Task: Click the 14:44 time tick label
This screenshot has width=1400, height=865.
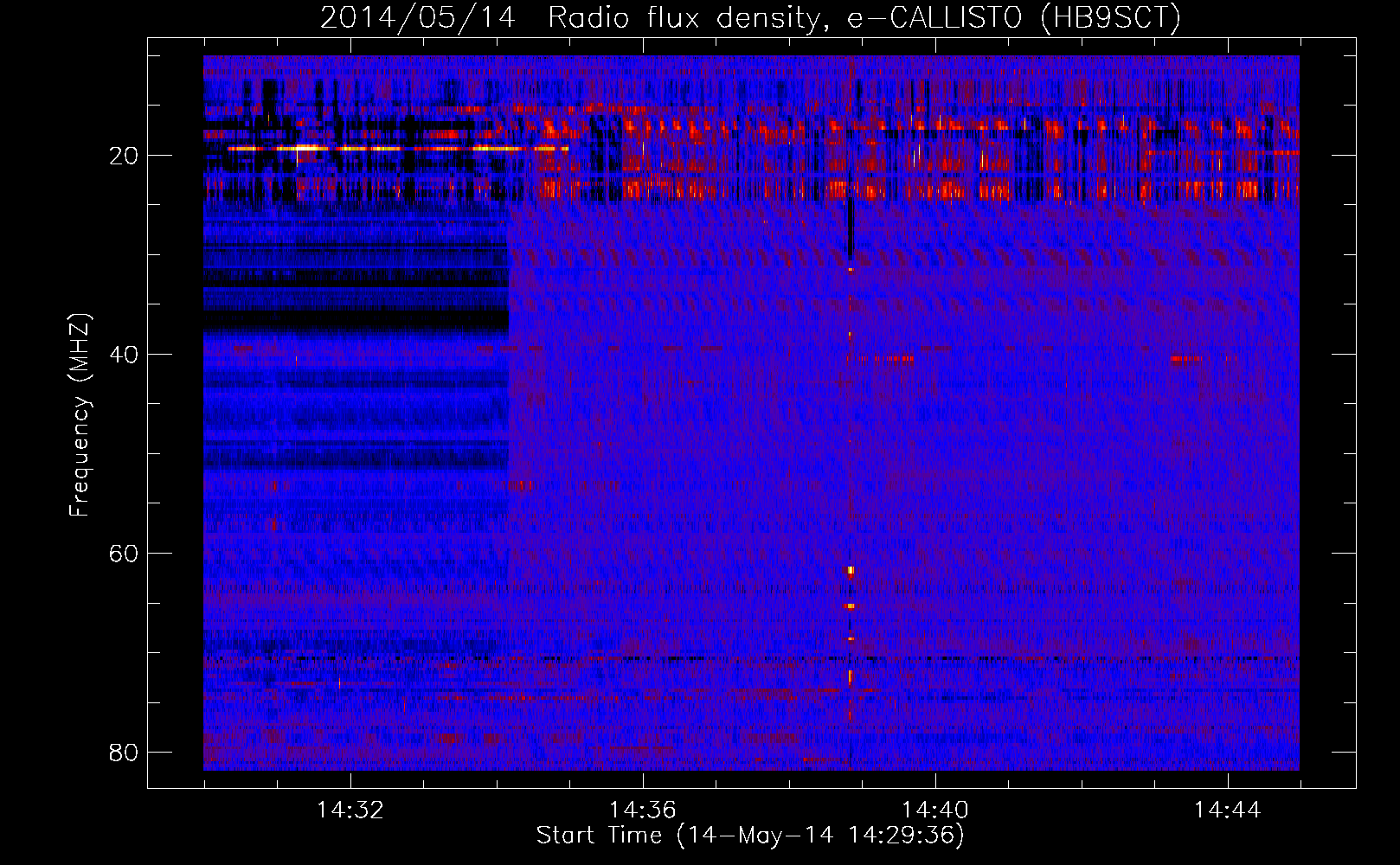Action: (x=1227, y=811)
